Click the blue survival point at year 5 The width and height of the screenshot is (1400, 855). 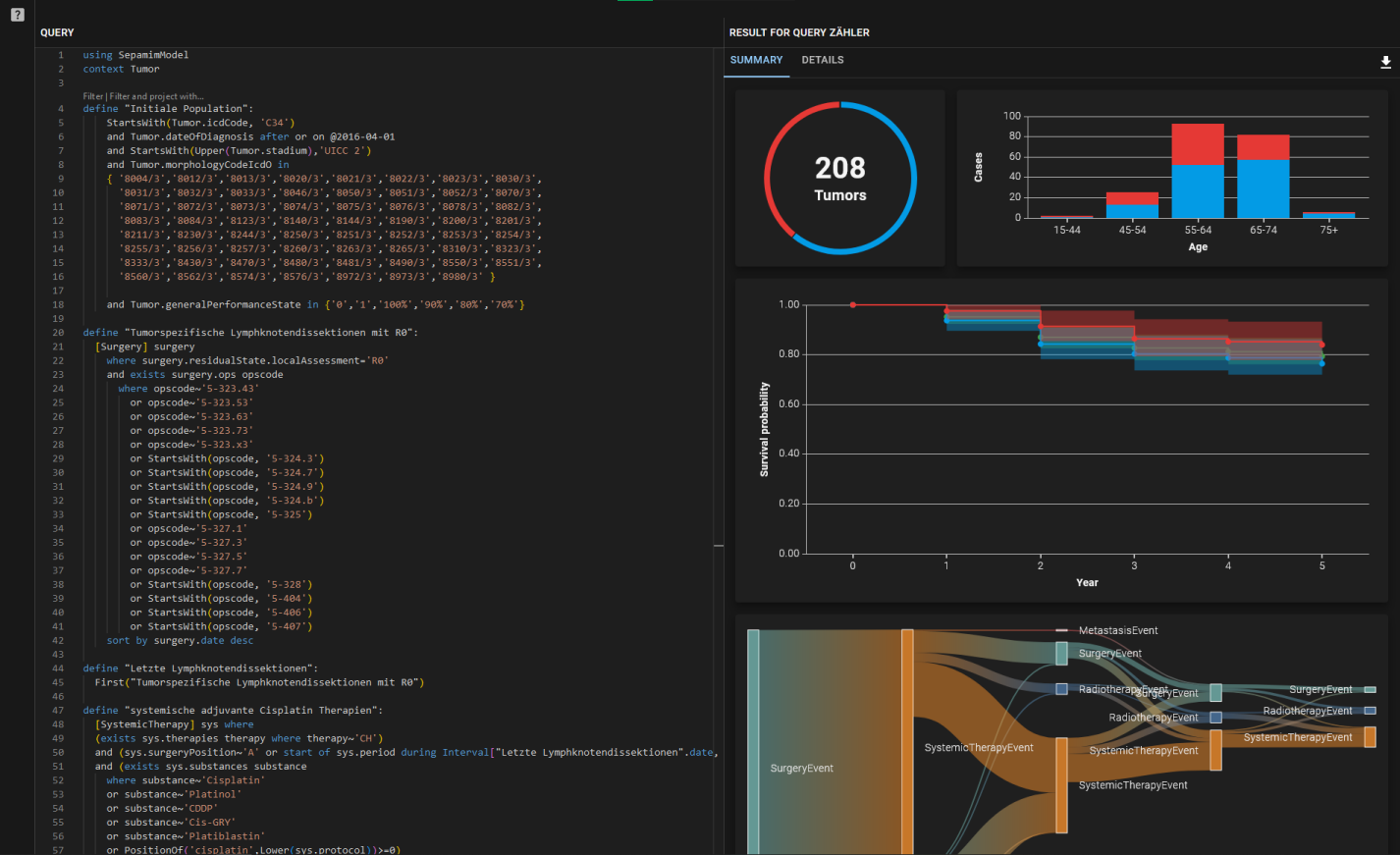pyautogui.click(x=1321, y=364)
